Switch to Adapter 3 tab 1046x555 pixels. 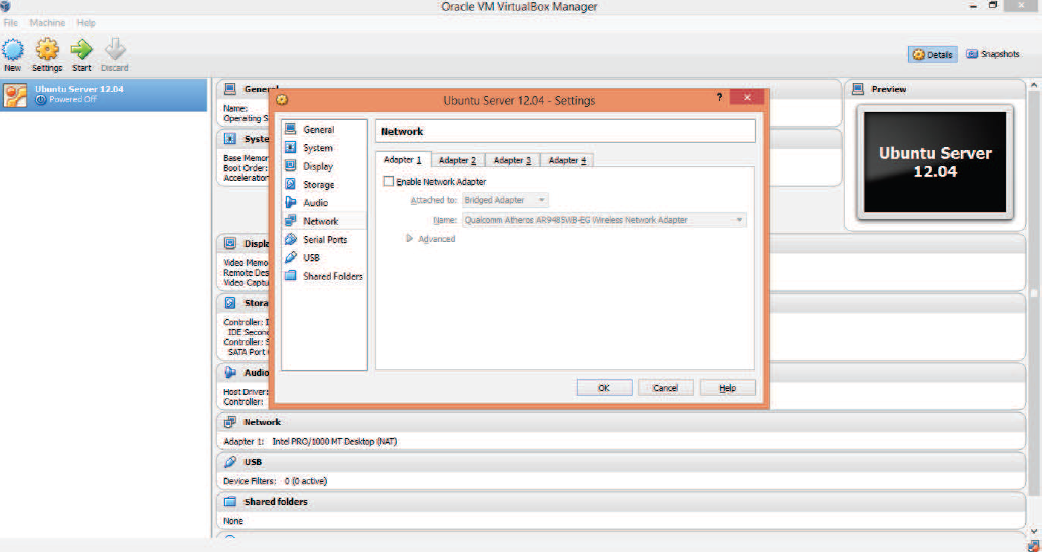[x=512, y=161]
